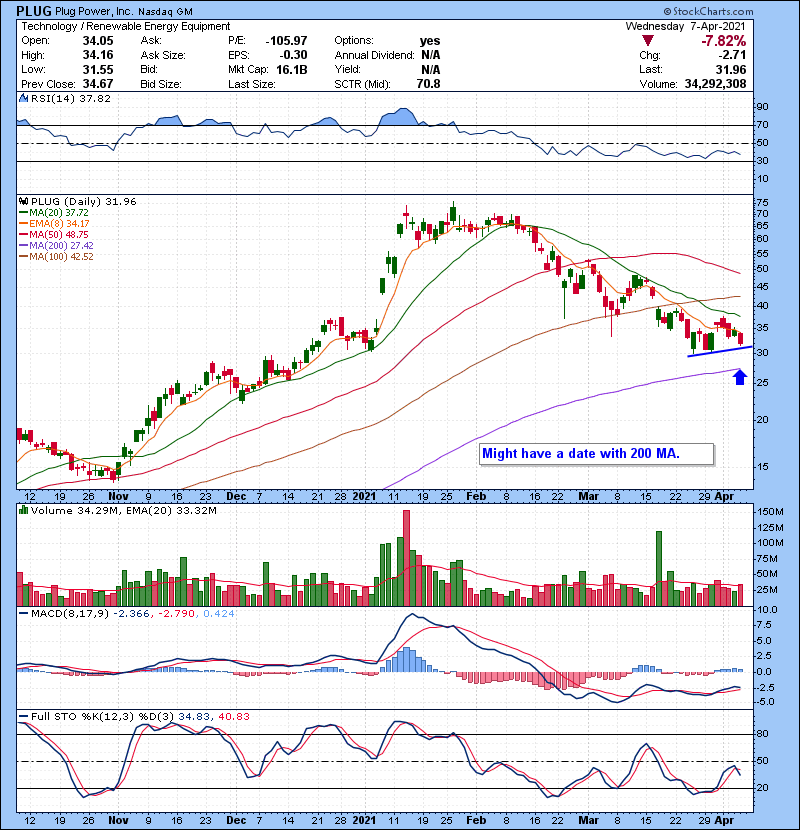Image resolution: width=800 pixels, height=830 pixels.
Task: Click the -7.82% percent change
Action: pyautogui.click(x=723, y=41)
